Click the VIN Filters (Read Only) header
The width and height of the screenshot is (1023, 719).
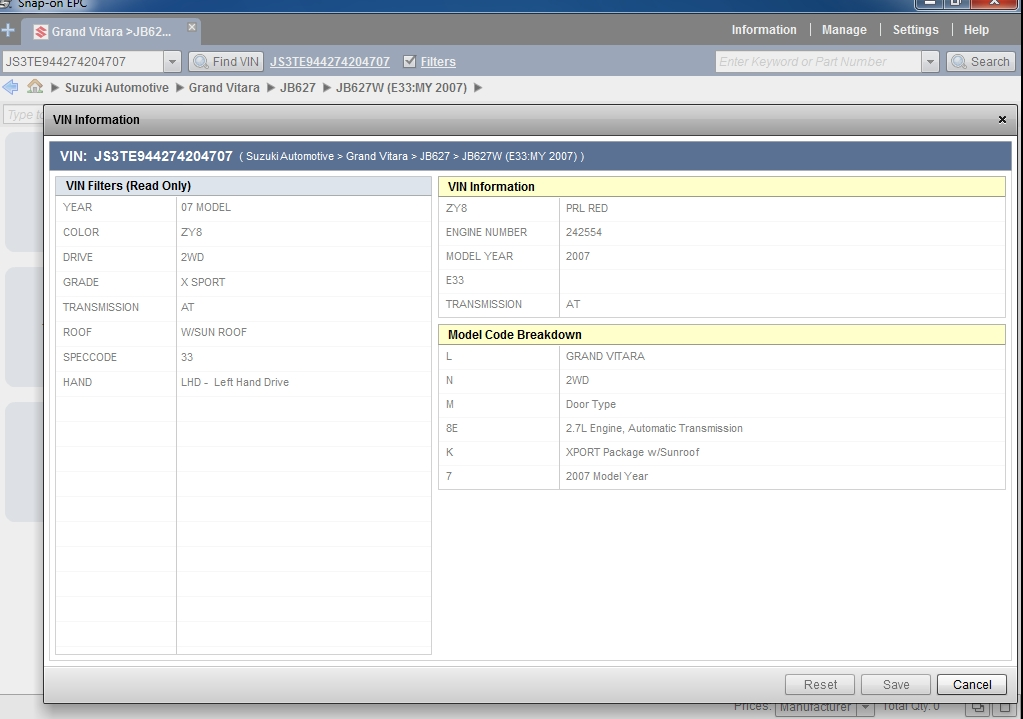tap(243, 186)
